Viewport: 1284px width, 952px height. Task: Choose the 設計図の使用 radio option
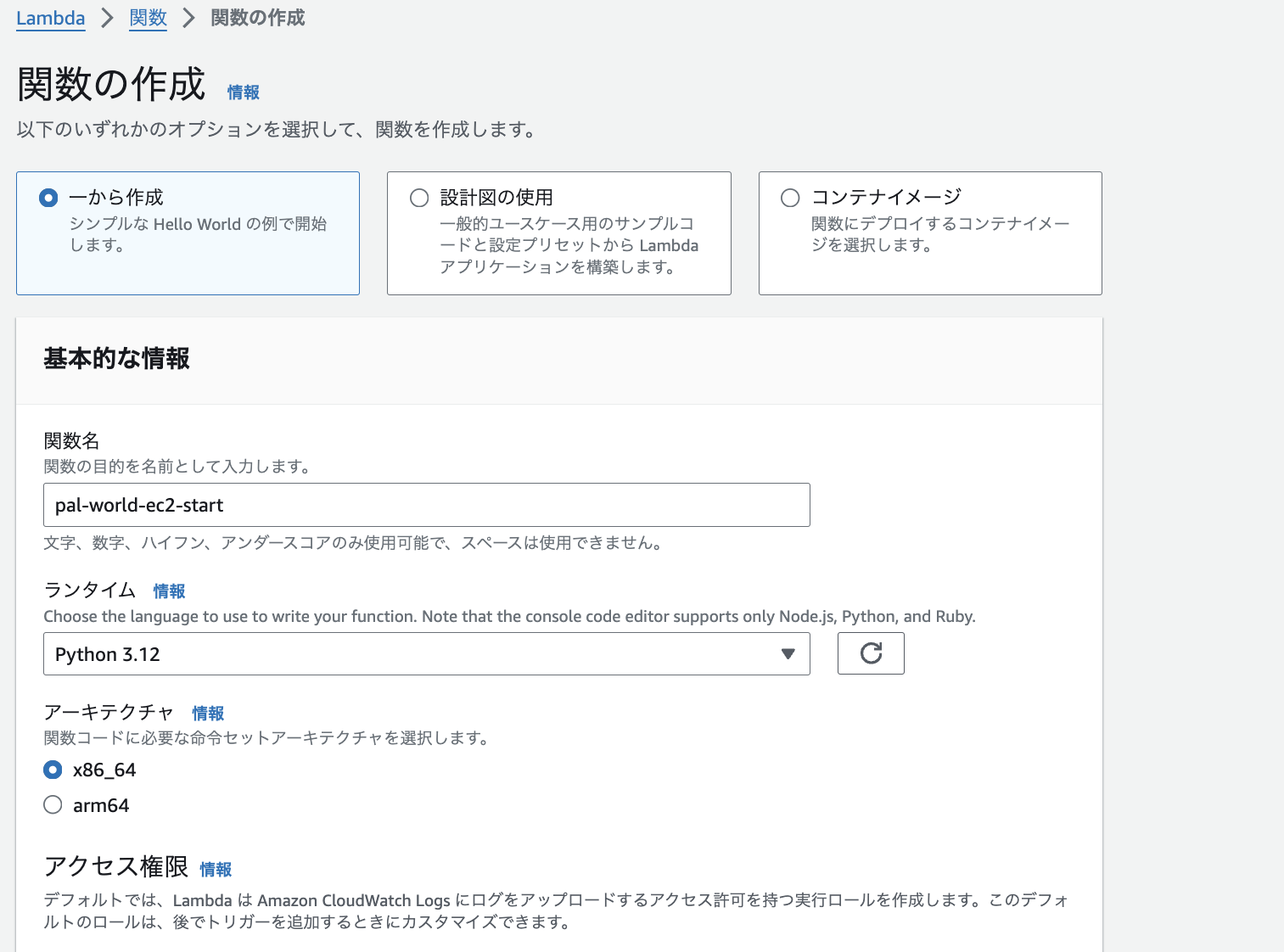coord(419,198)
